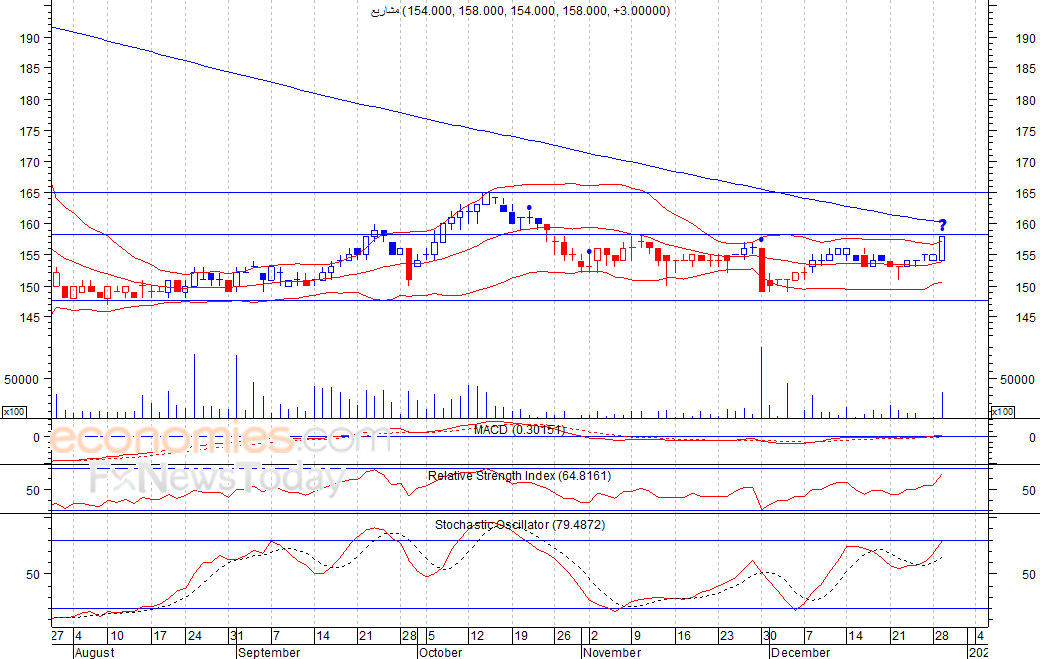
Task: Select the chart title with OHLC values
Action: point(520,11)
